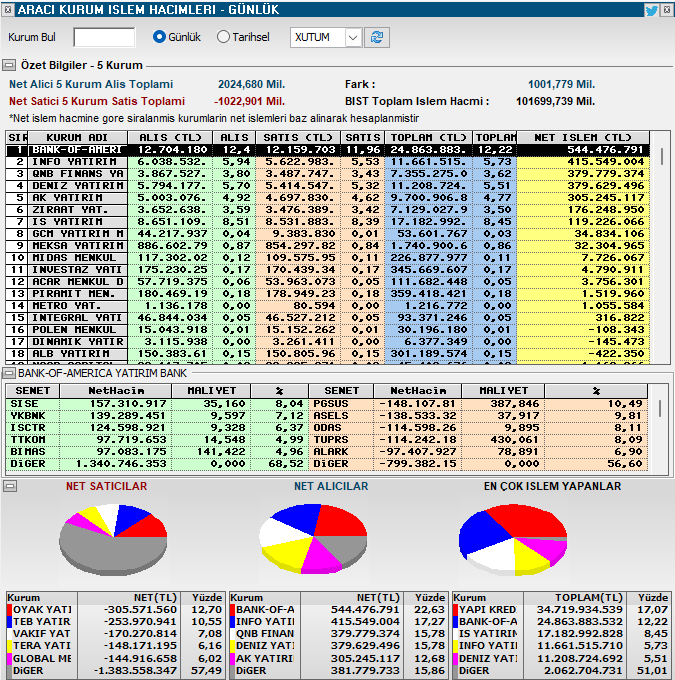The height and width of the screenshot is (680, 675).
Task: Select the INTEGRAL YATI row
Action: coord(328,318)
